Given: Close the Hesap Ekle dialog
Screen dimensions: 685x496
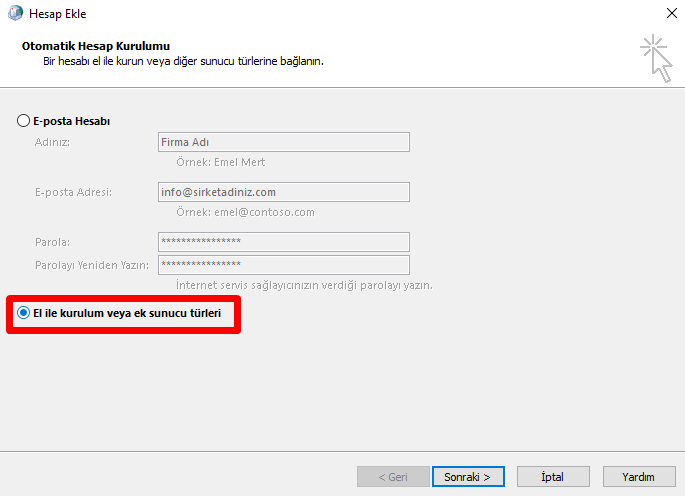Looking at the screenshot, I should point(668,14).
